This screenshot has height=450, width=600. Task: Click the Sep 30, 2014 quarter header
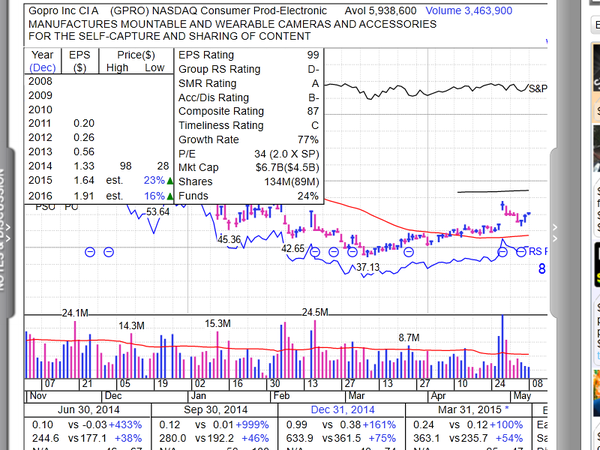(x=215, y=410)
